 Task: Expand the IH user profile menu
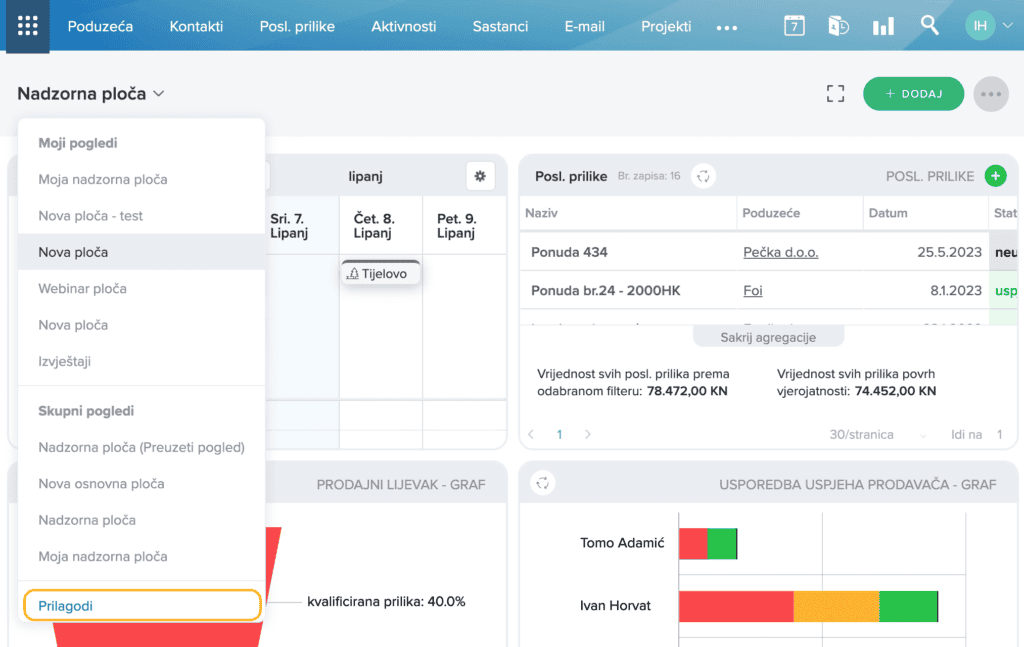(x=989, y=26)
